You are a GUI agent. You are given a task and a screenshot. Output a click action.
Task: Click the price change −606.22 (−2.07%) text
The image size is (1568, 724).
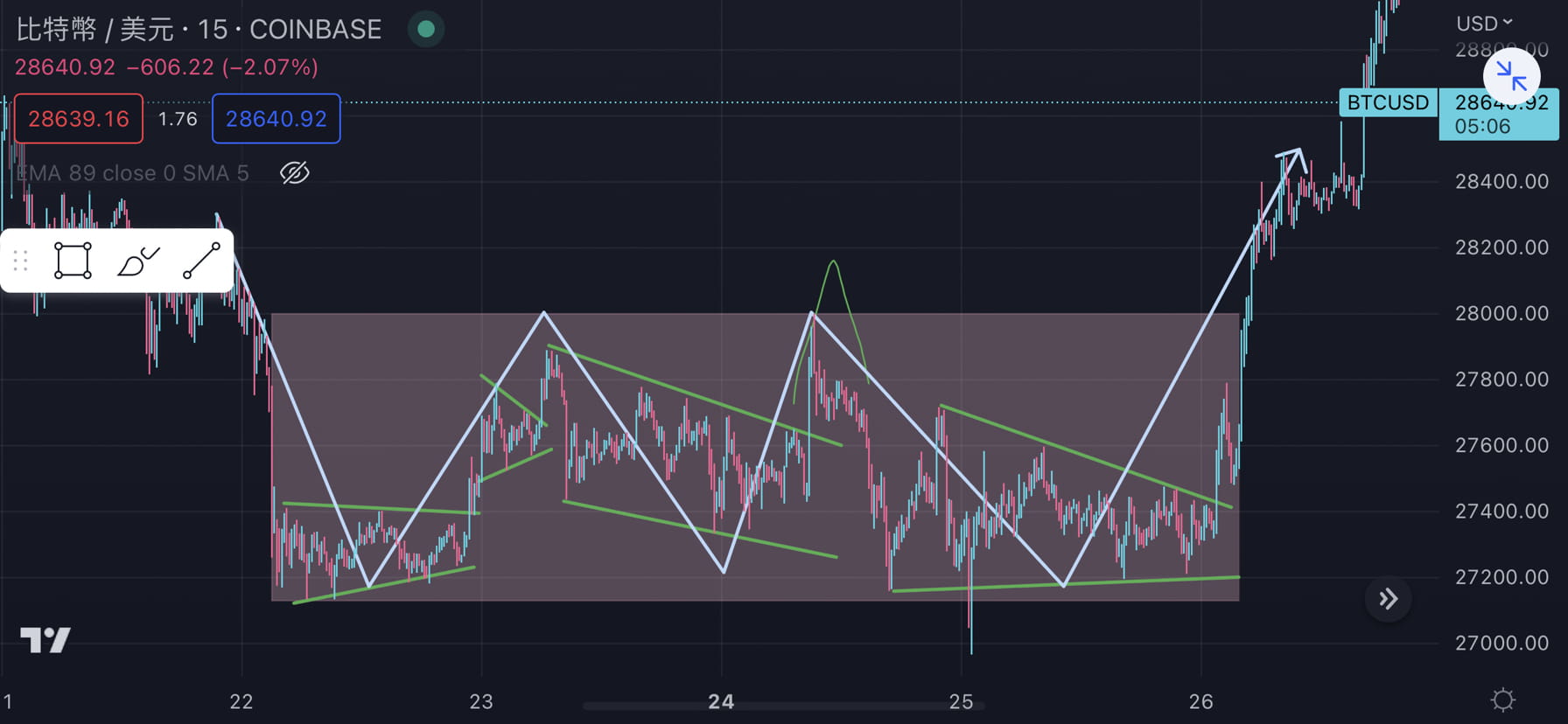coord(222,67)
